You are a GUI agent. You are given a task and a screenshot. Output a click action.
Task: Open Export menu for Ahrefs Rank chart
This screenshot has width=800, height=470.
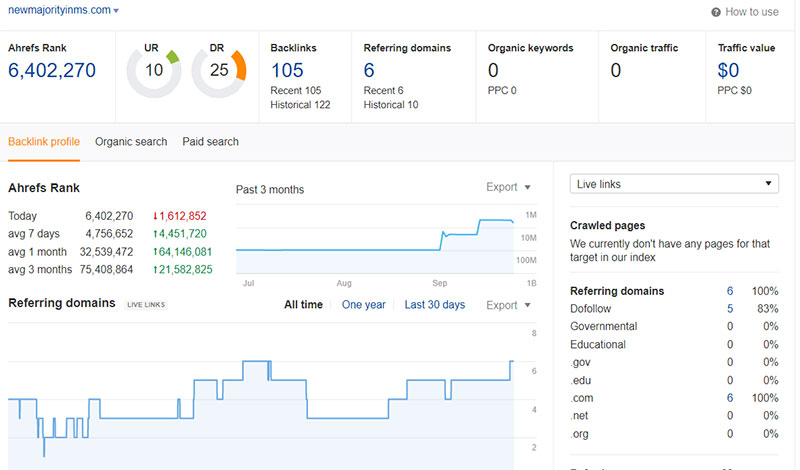tap(508, 187)
